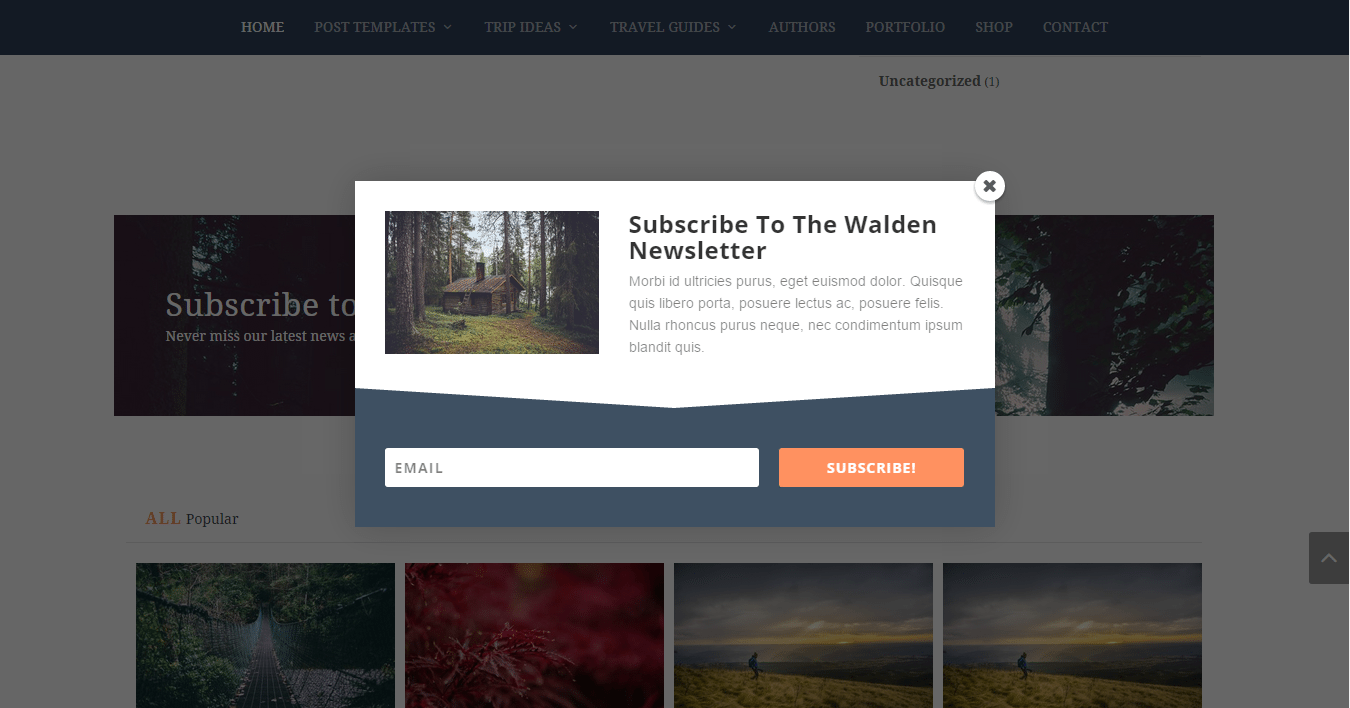Expand the Post Templates dropdown chevron

[447, 27]
